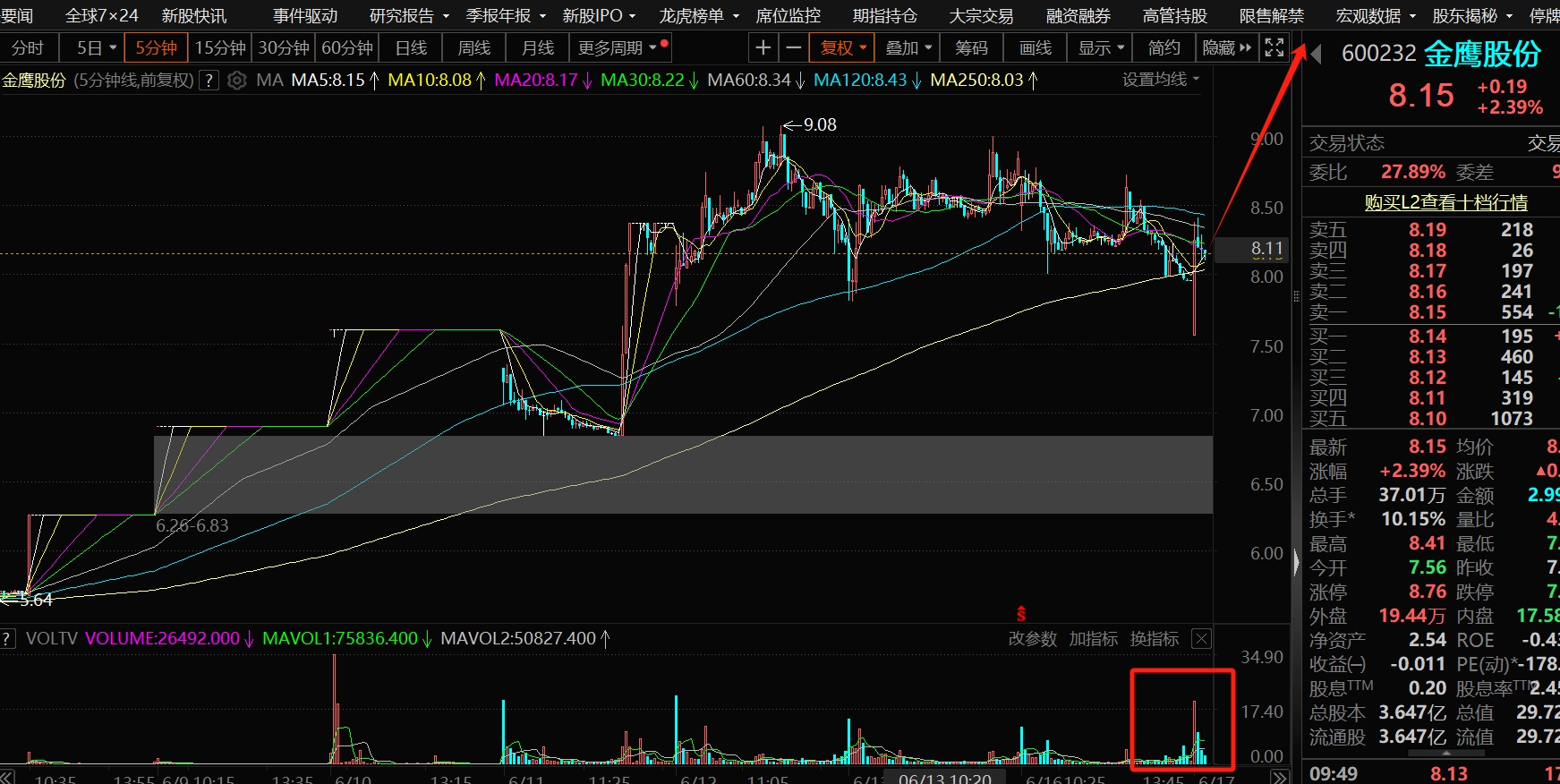Open 研究报告 menu dropdown
Image resolution: width=1560 pixels, height=784 pixels.
click(x=409, y=16)
